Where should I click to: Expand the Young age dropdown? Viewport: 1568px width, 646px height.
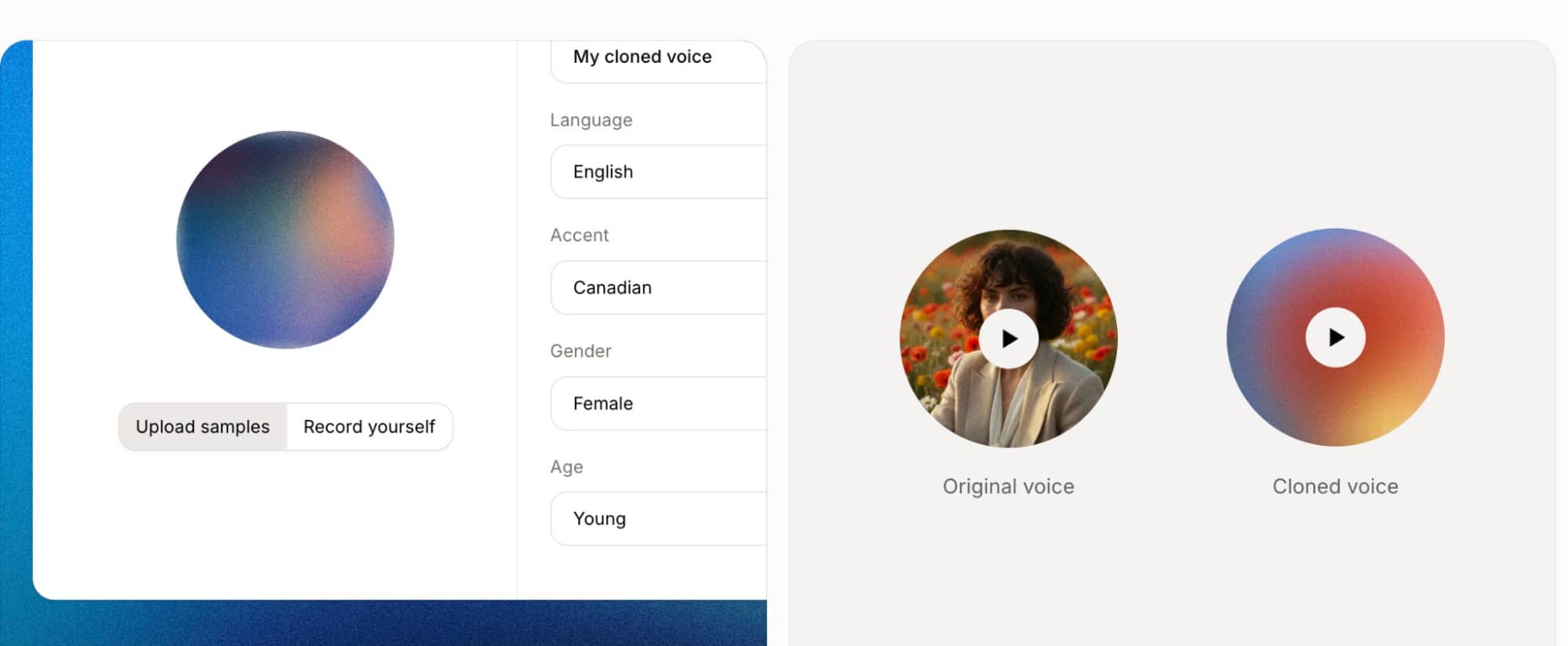(657, 519)
